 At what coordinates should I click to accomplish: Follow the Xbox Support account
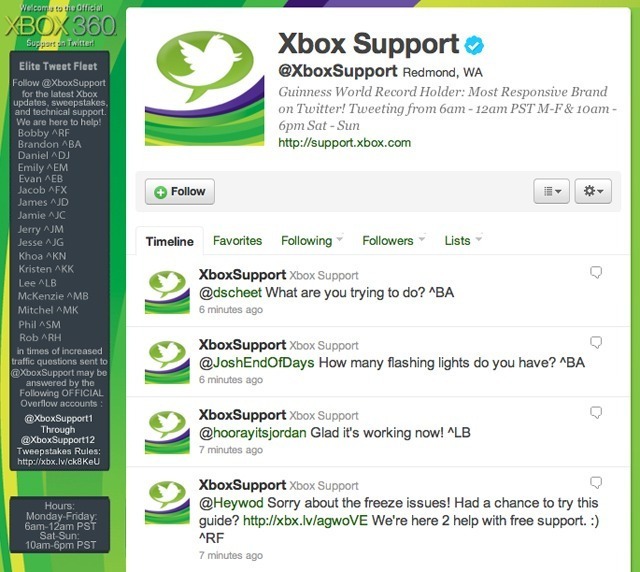180,191
